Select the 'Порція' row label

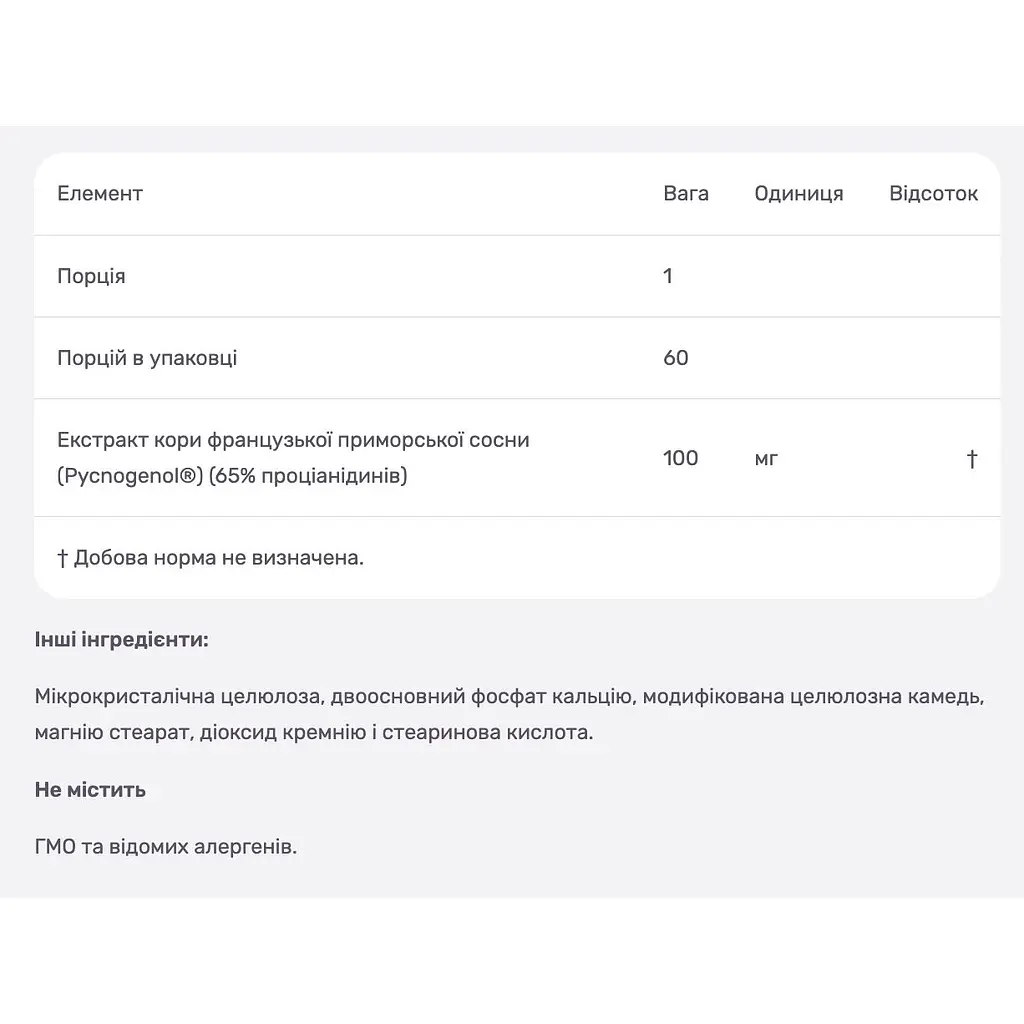91,276
